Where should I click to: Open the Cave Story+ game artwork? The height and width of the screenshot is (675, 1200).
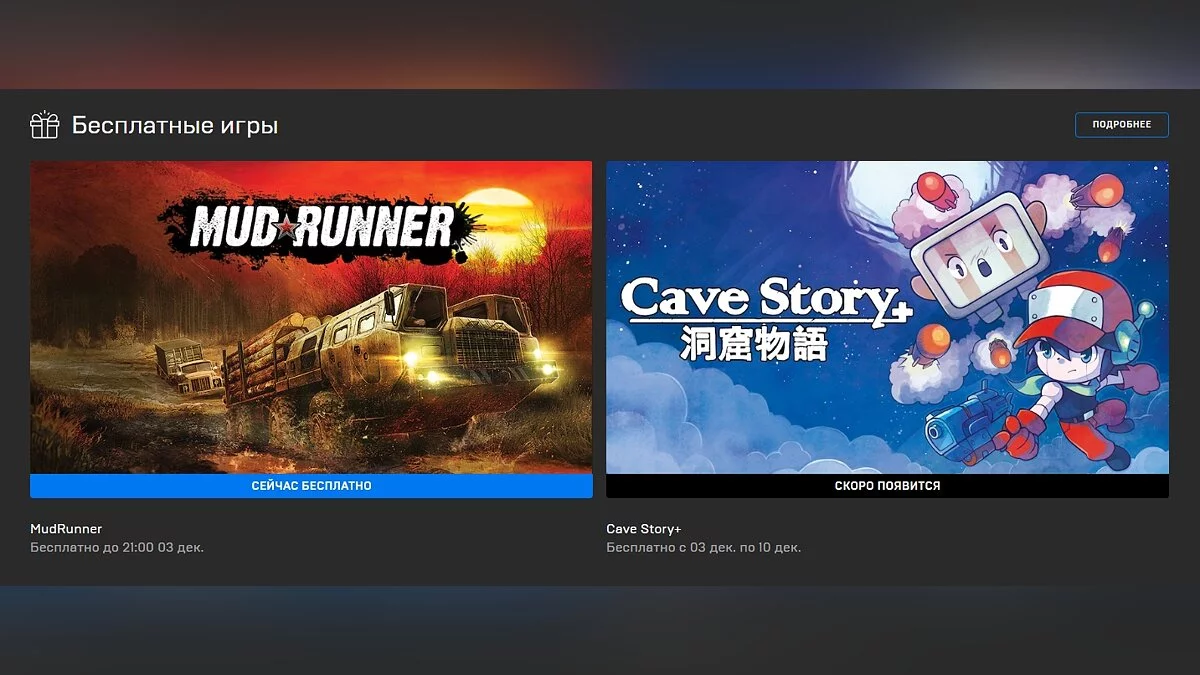887,318
